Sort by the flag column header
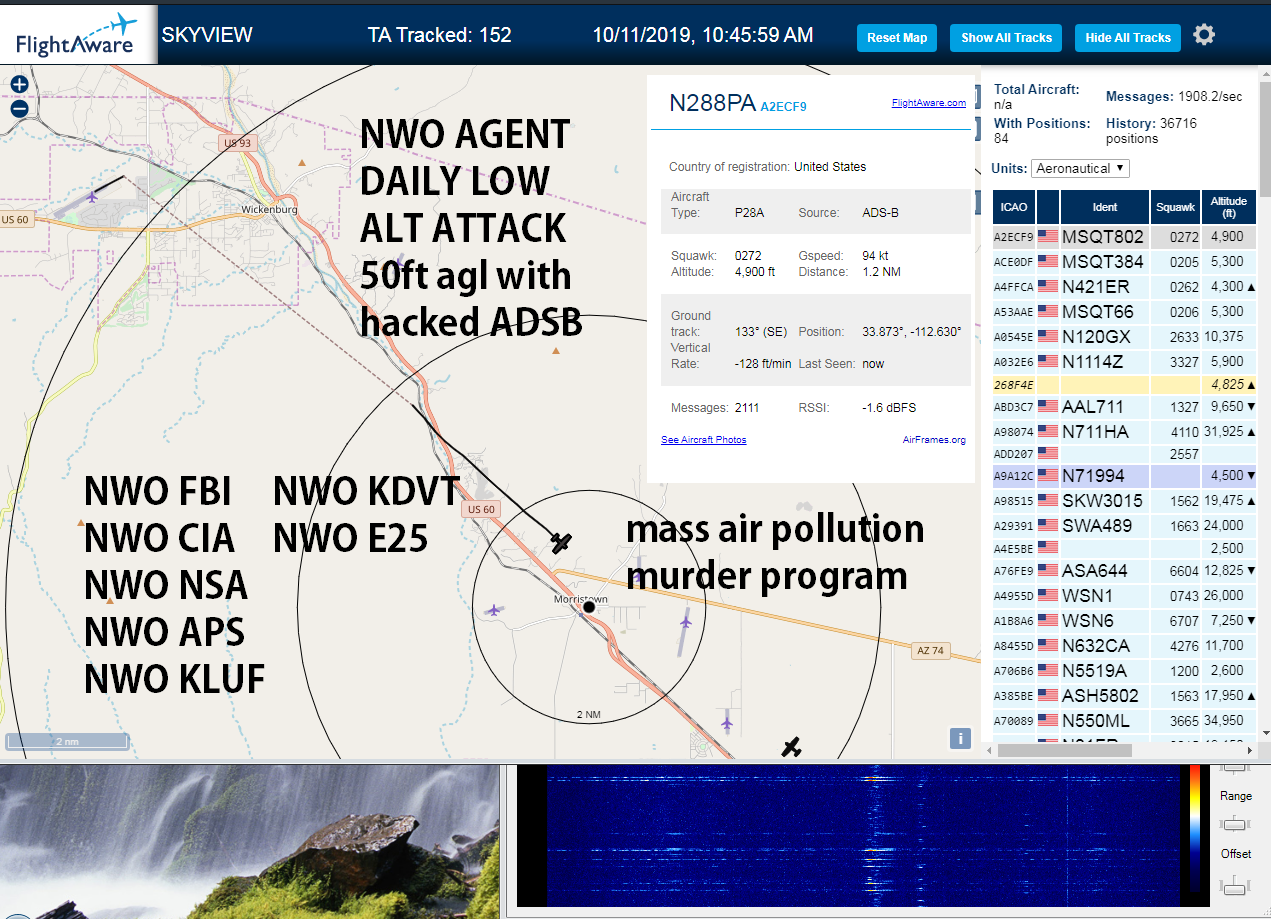Image resolution: width=1271 pixels, height=919 pixels. pyautogui.click(x=1048, y=207)
